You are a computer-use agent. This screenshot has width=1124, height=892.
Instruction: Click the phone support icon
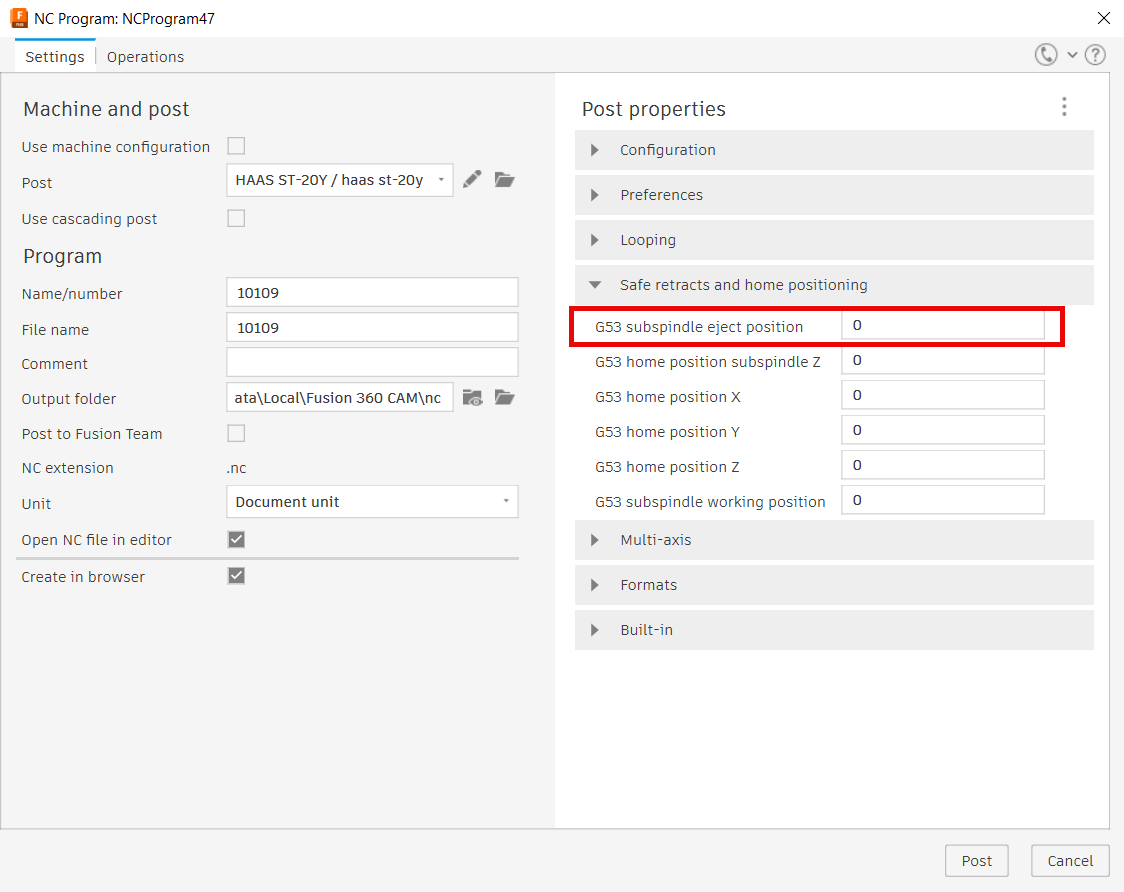(1046, 55)
